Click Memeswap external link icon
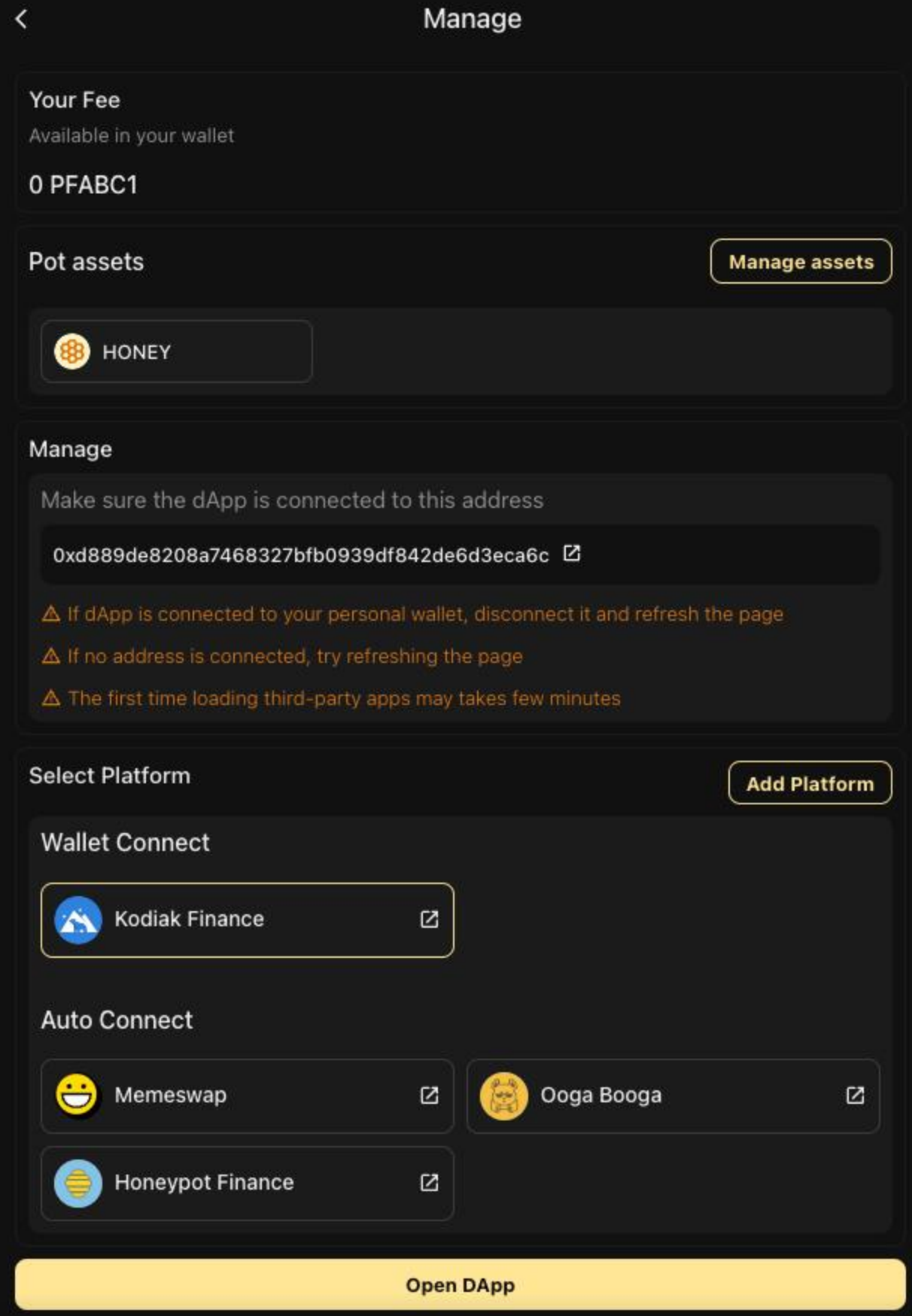Viewport: 912px width, 1316px height. tap(429, 1096)
